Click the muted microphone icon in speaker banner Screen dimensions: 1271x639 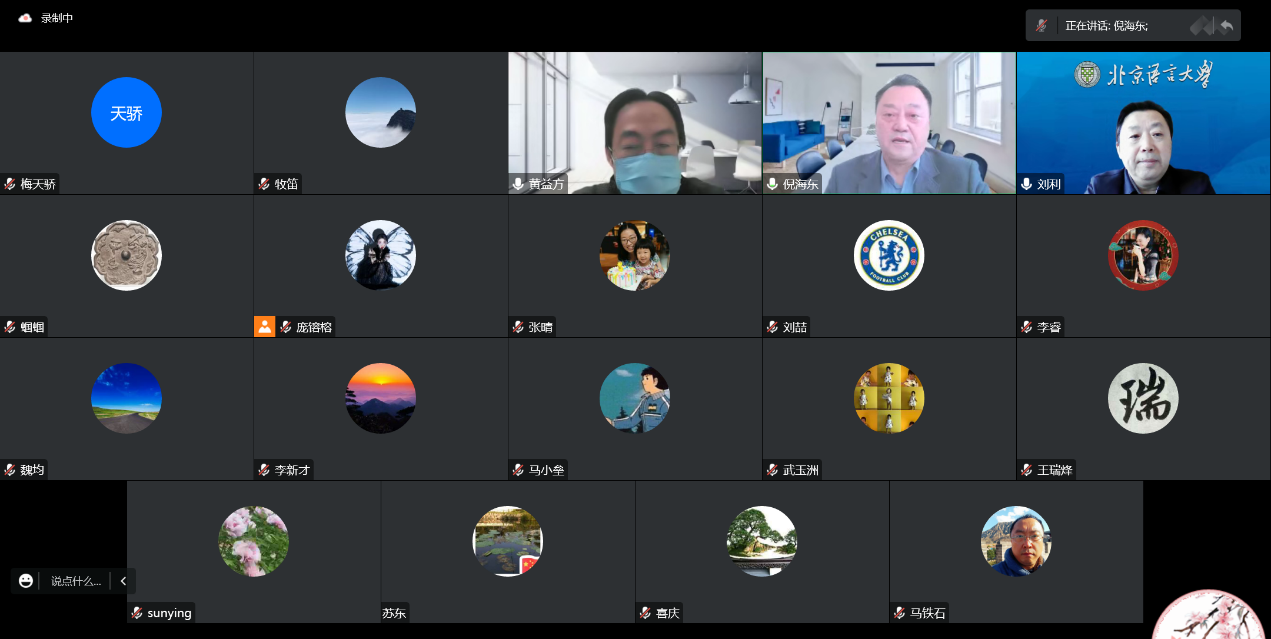(x=1042, y=25)
